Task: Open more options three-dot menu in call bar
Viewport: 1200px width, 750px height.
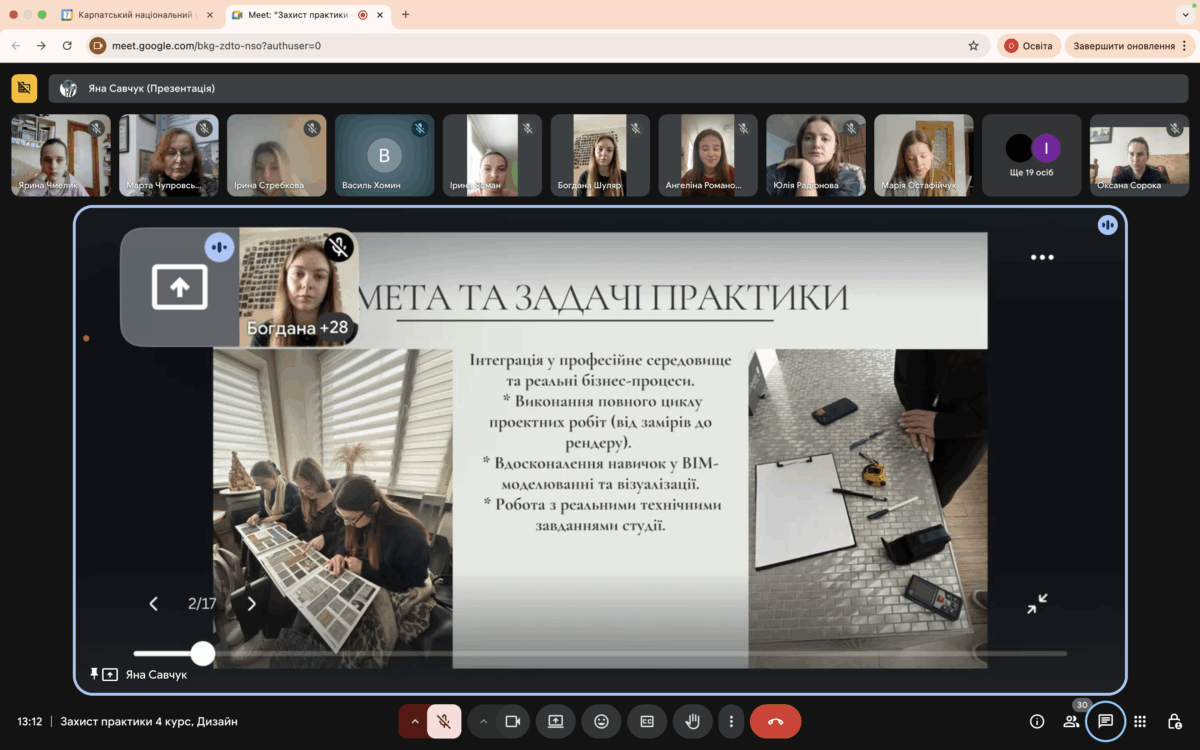Action: (x=731, y=721)
